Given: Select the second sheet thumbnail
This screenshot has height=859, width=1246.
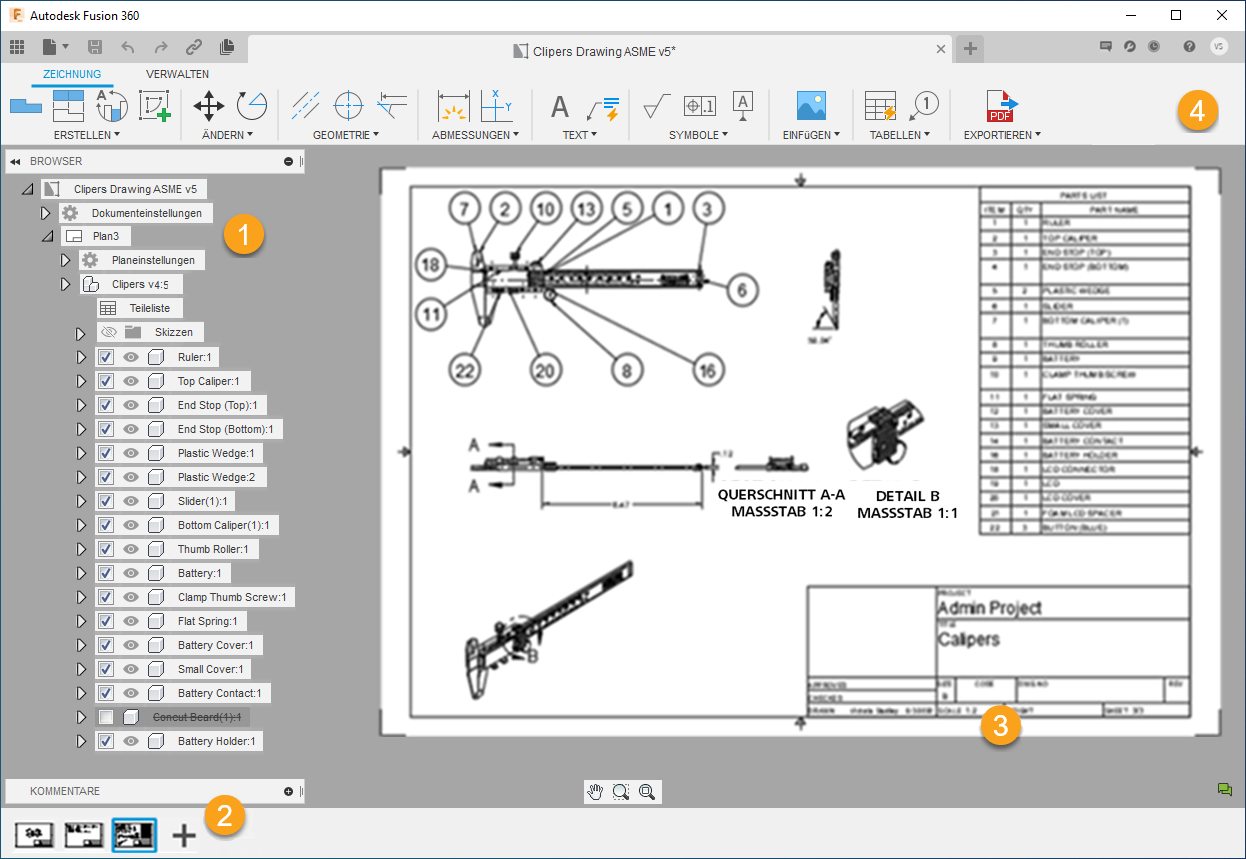Looking at the screenshot, I should point(85,835).
